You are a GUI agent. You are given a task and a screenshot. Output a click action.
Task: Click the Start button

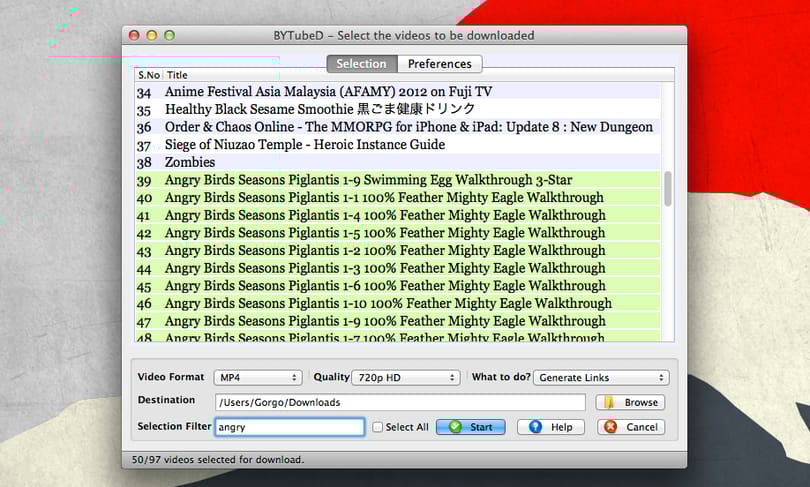click(471, 427)
